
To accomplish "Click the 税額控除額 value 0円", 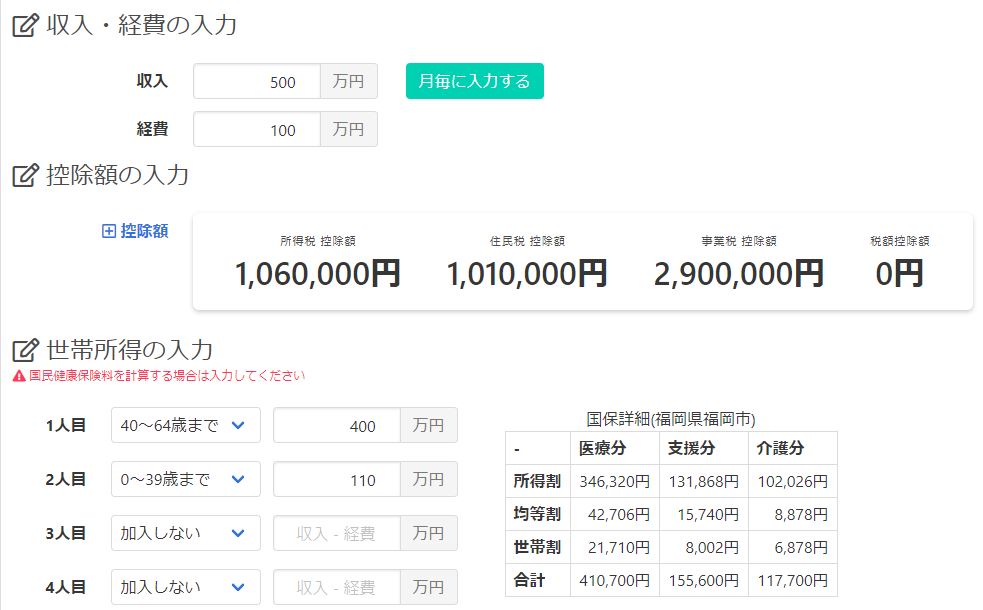I will pos(900,274).
